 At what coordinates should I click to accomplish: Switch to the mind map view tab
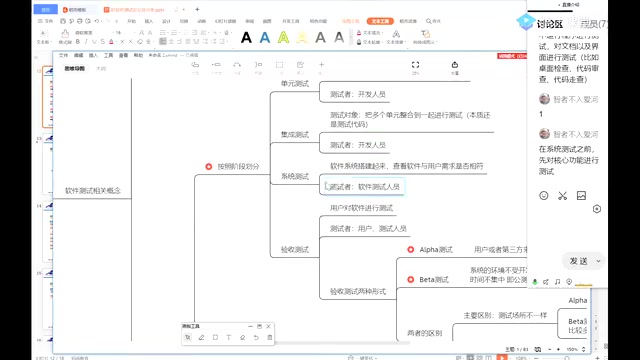(x=74, y=69)
